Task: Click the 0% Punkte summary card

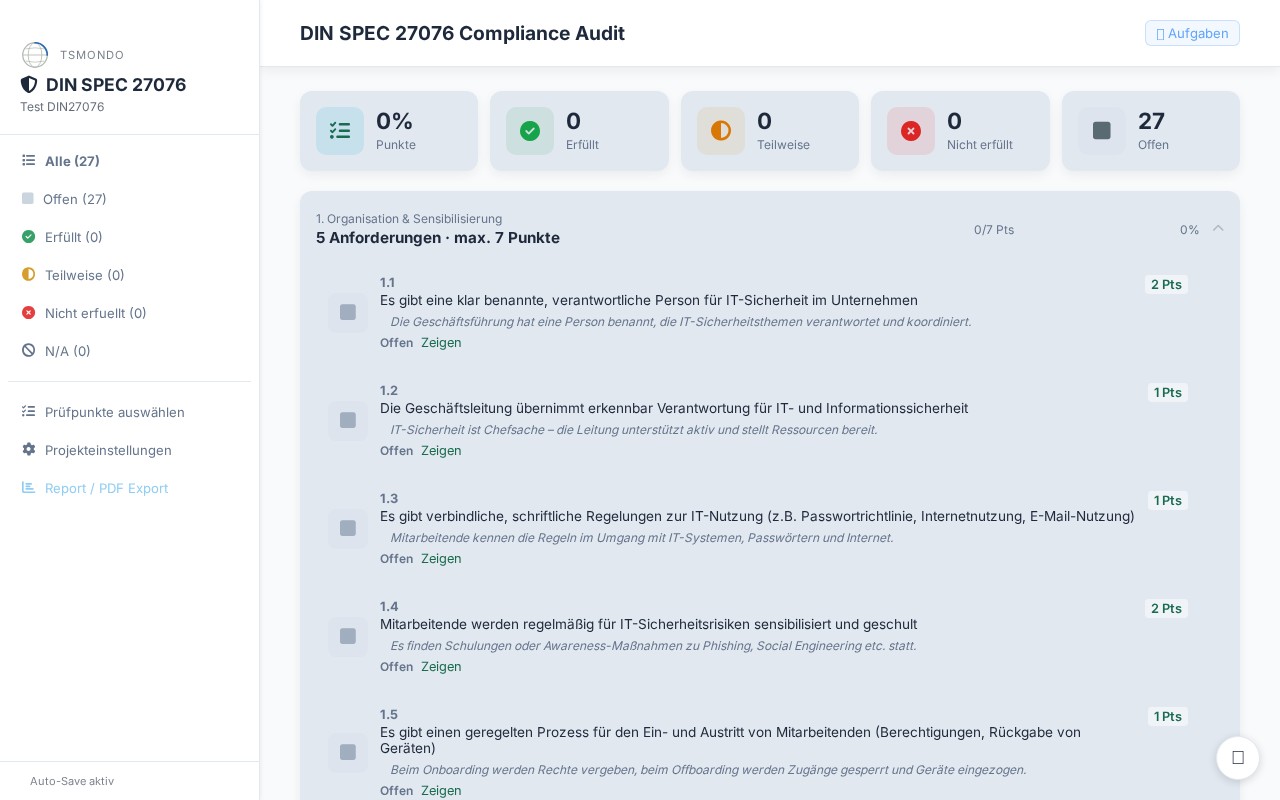Action: [389, 131]
